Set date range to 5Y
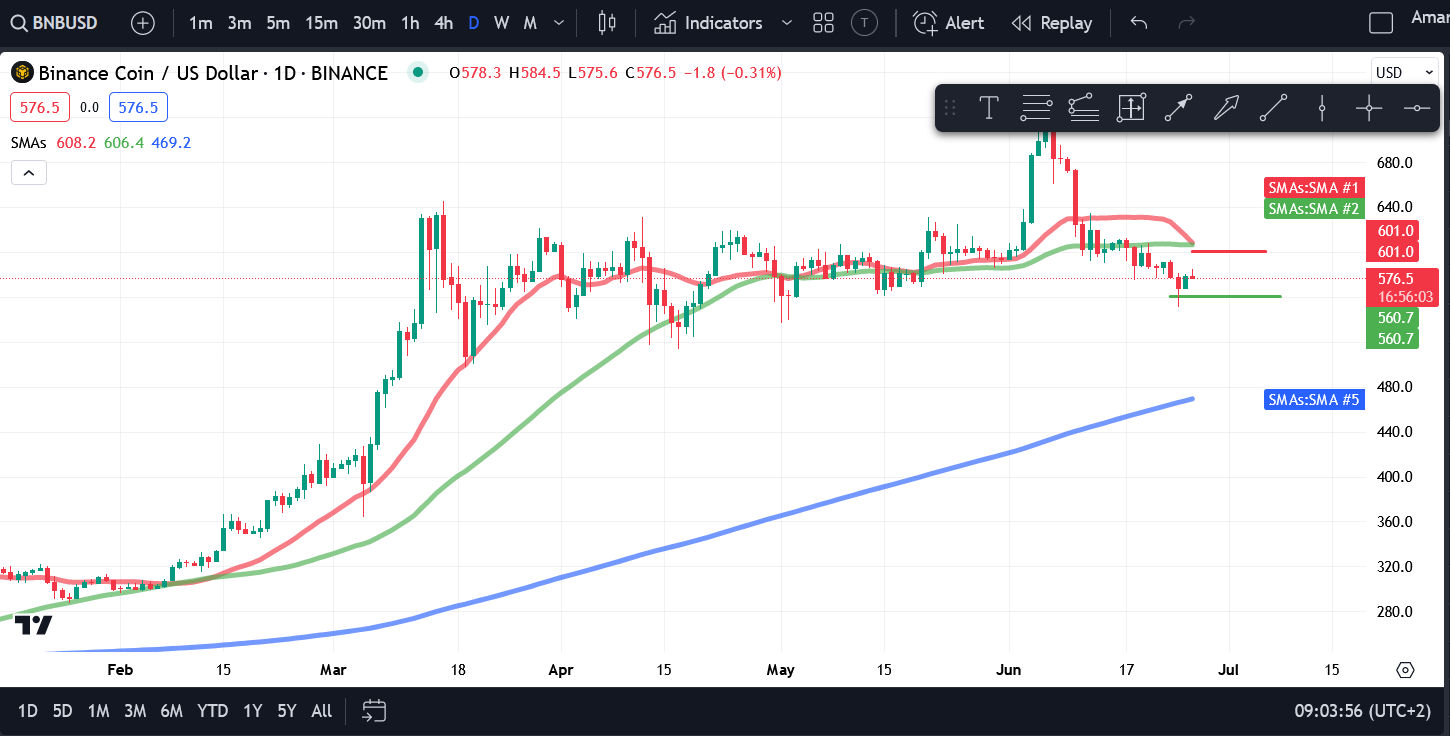The width and height of the screenshot is (1450, 736). [287, 711]
